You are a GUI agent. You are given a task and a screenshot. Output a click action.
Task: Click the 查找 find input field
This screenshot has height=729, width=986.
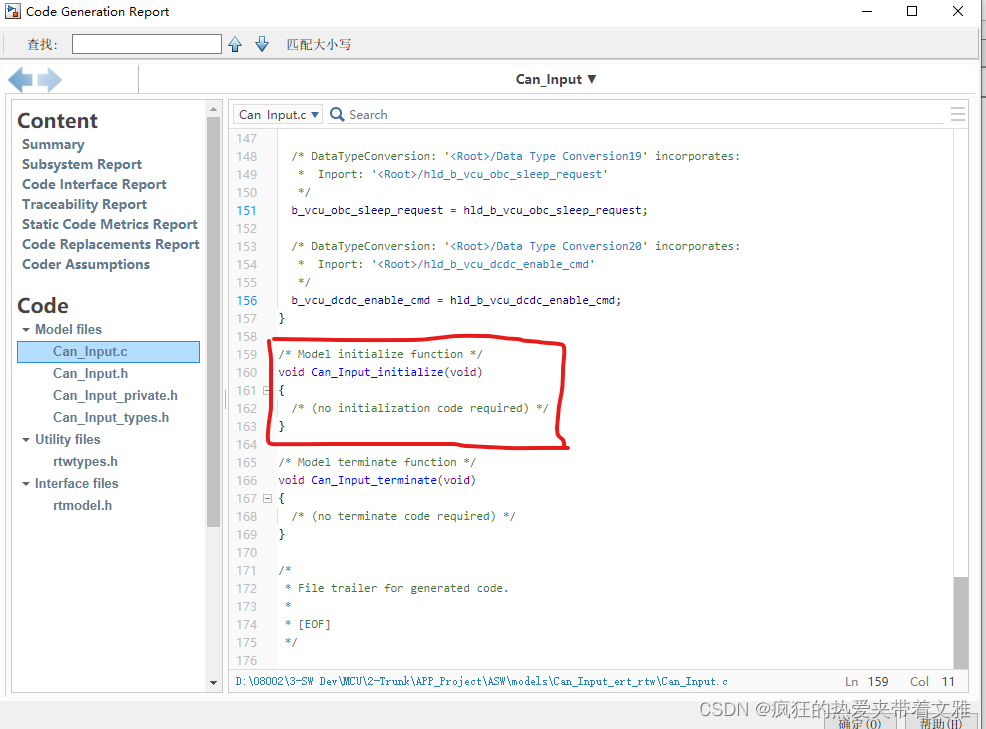pyautogui.click(x=147, y=44)
